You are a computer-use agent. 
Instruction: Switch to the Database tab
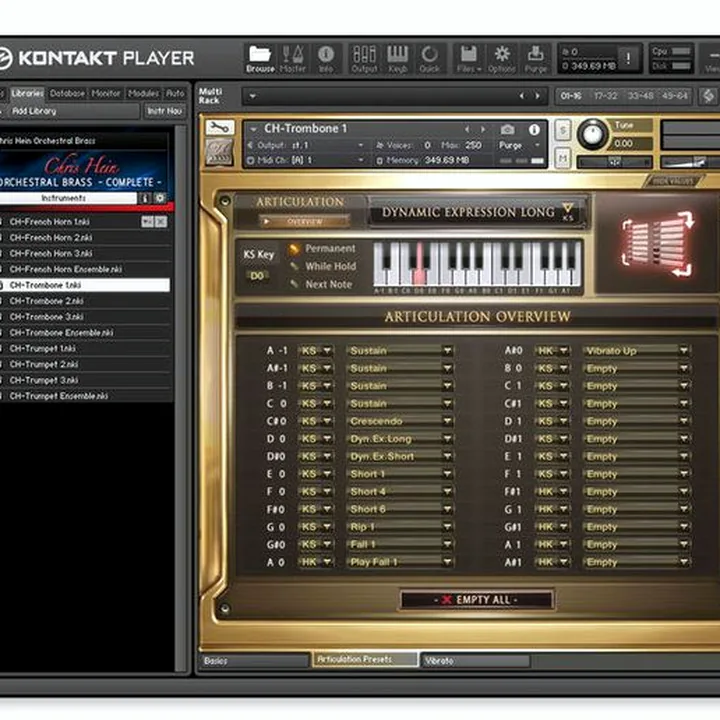pyautogui.click(x=67, y=94)
